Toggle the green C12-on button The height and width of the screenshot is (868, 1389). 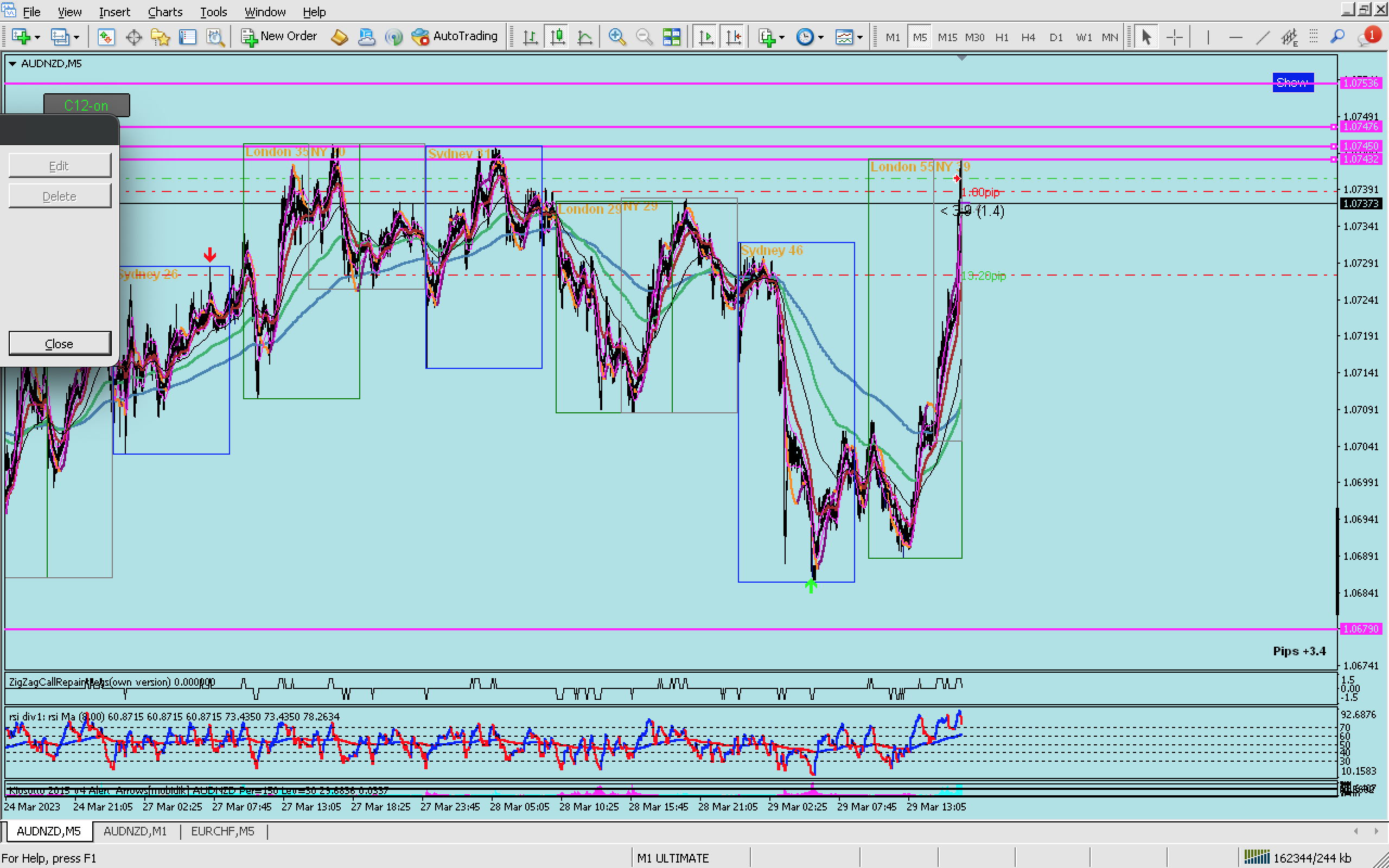pyautogui.click(x=87, y=105)
